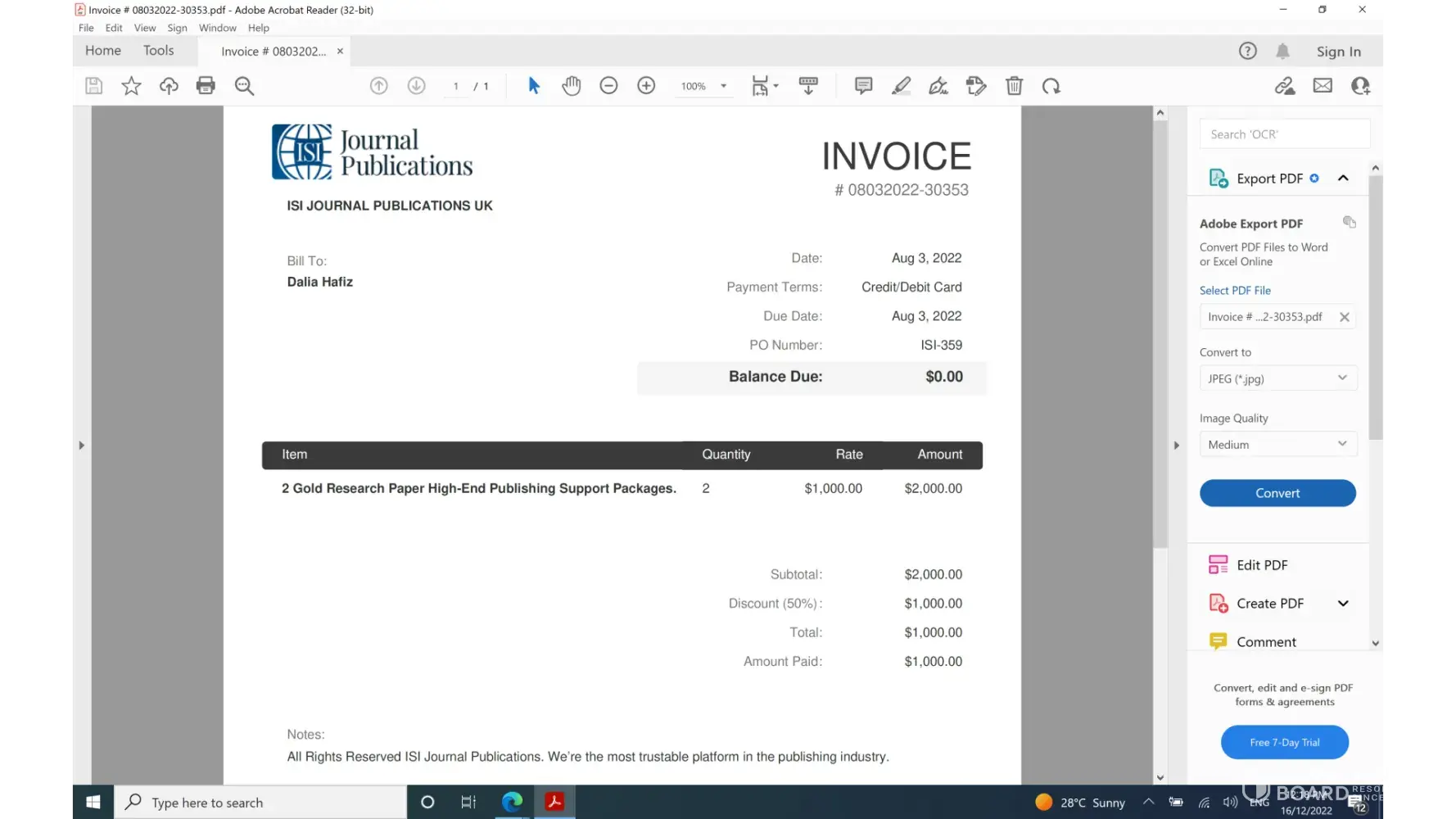Click the Zoom in plus icon
The width and height of the screenshot is (1456, 819).
646,86
